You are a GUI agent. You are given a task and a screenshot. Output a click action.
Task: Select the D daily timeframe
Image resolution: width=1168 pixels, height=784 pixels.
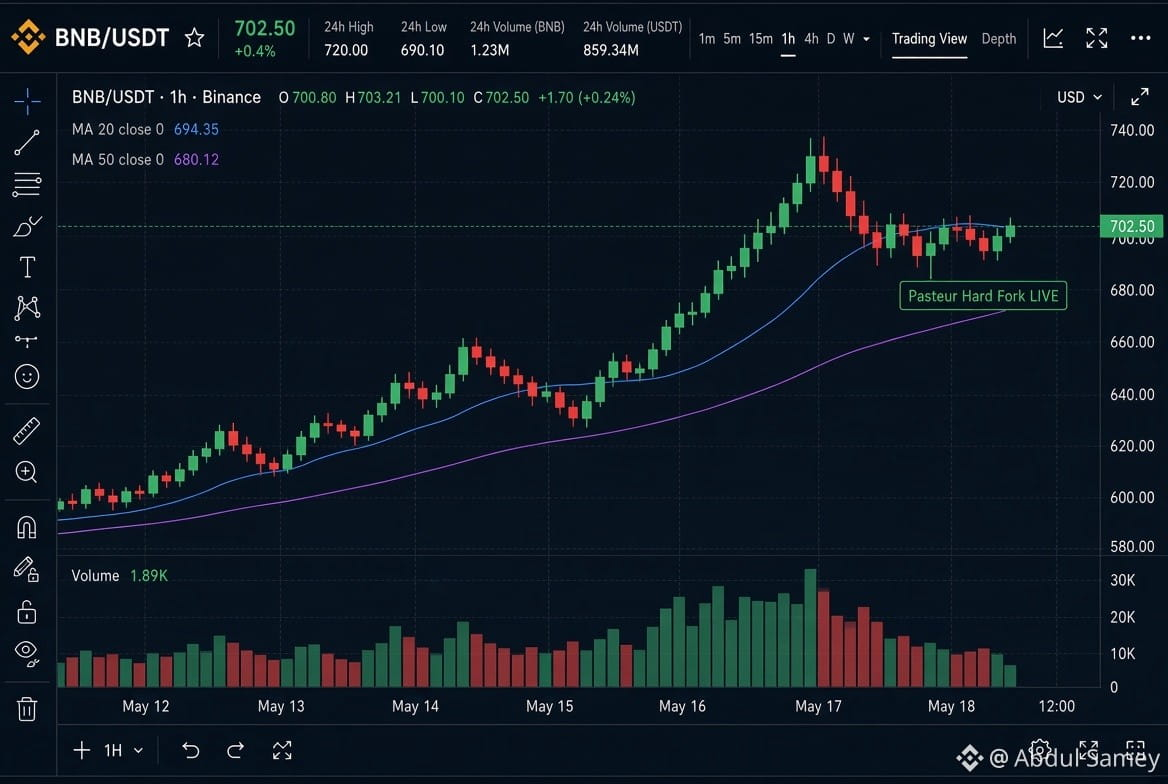(831, 39)
